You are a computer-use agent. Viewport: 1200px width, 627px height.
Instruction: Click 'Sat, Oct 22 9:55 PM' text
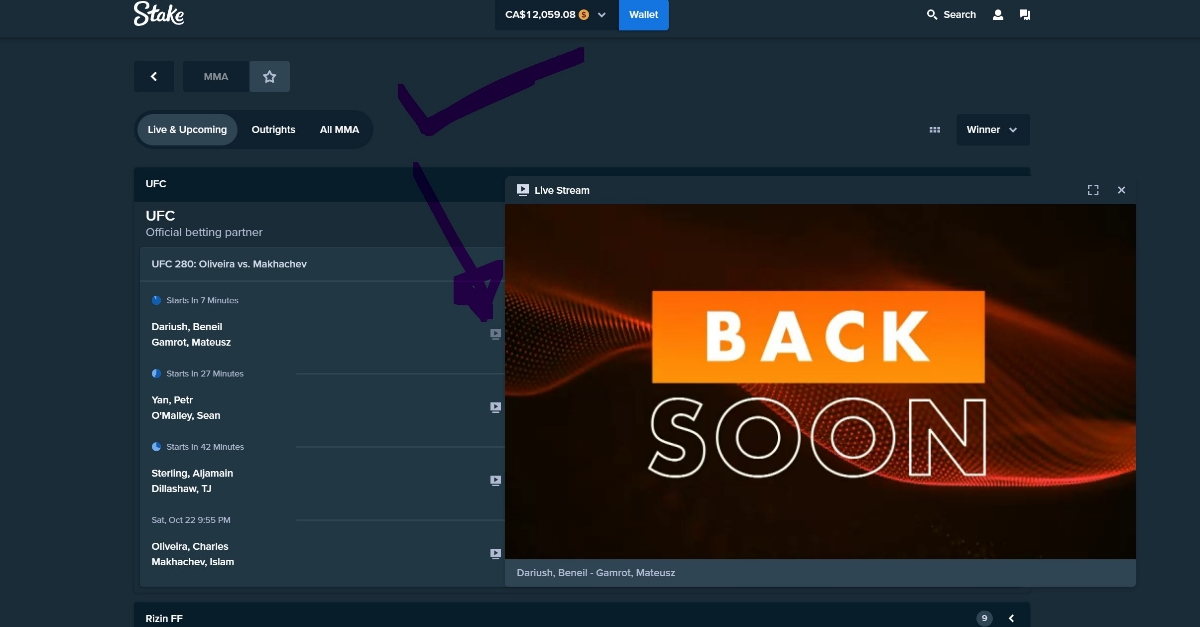[191, 520]
